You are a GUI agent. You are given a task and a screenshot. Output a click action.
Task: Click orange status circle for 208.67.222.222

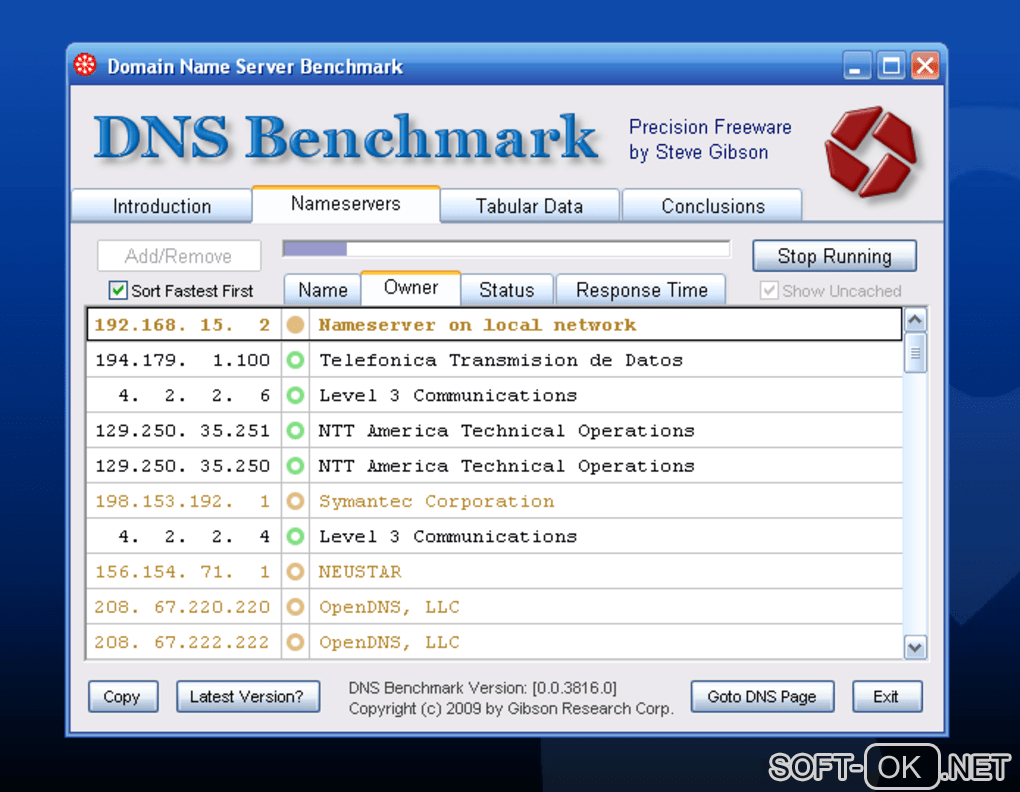coord(295,642)
